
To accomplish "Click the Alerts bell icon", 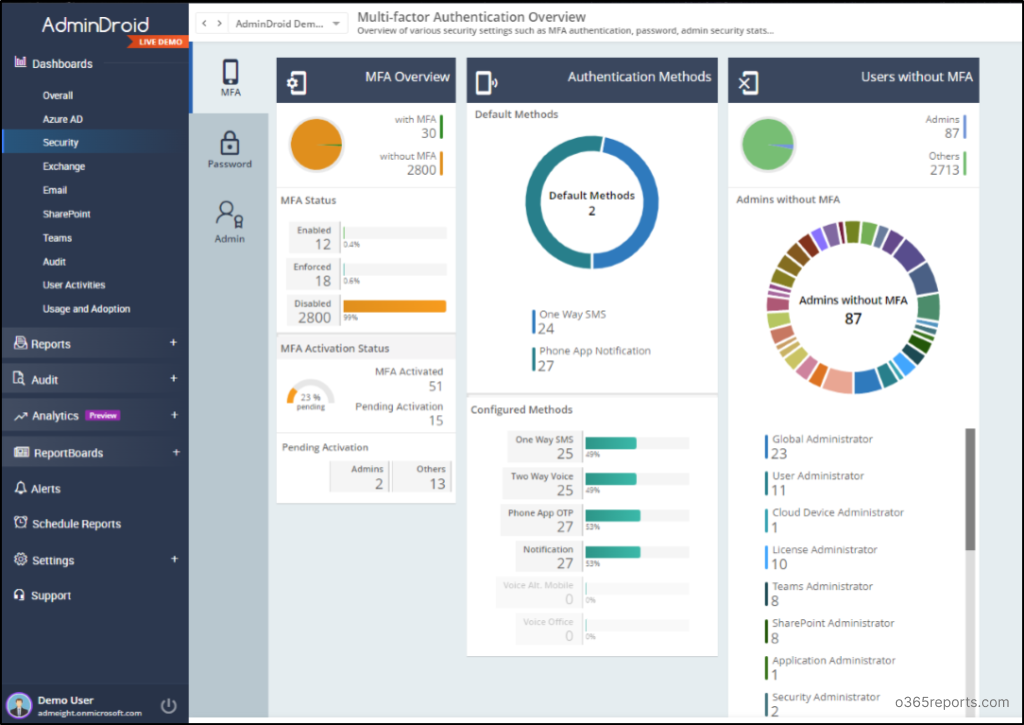I will (x=20, y=488).
